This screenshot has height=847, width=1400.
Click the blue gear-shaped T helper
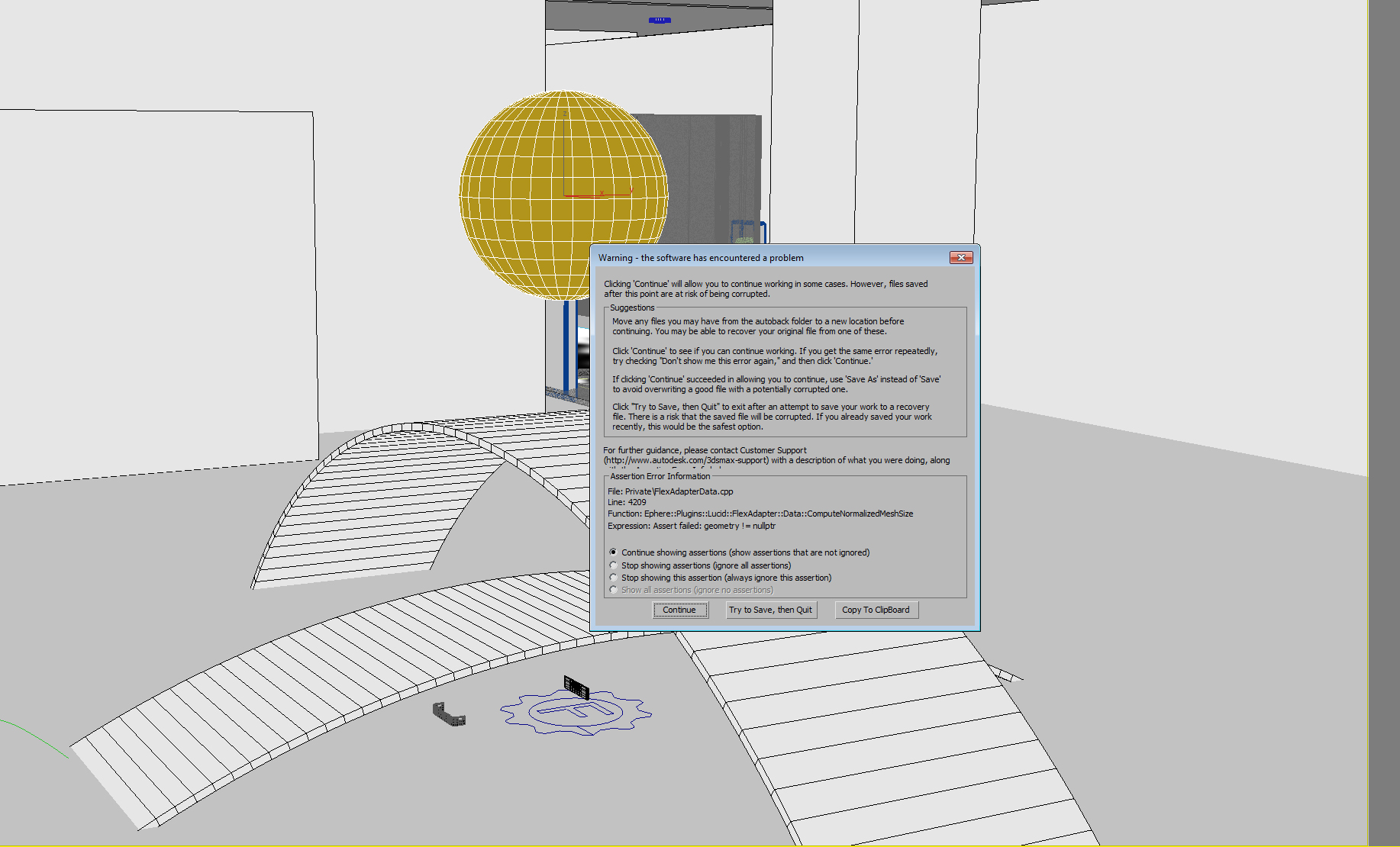pos(576,713)
